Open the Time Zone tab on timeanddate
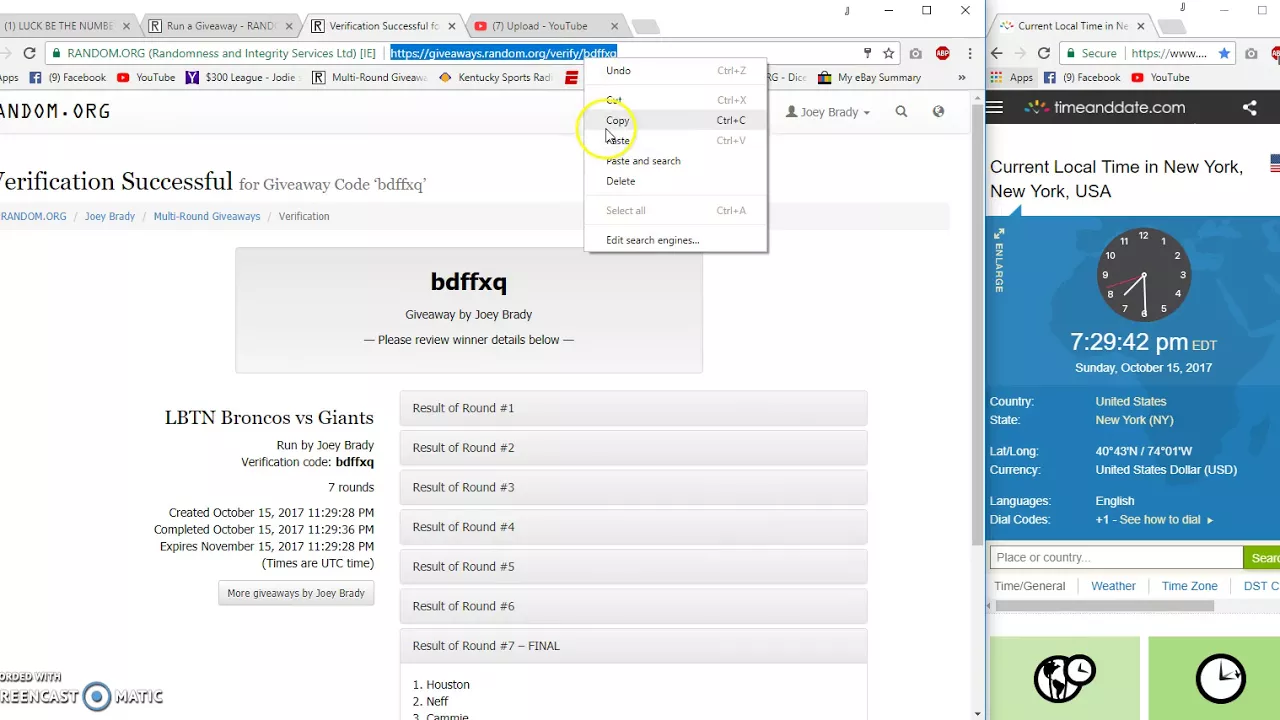This screenshot has width=1280, height=720. pos(1189,586)
